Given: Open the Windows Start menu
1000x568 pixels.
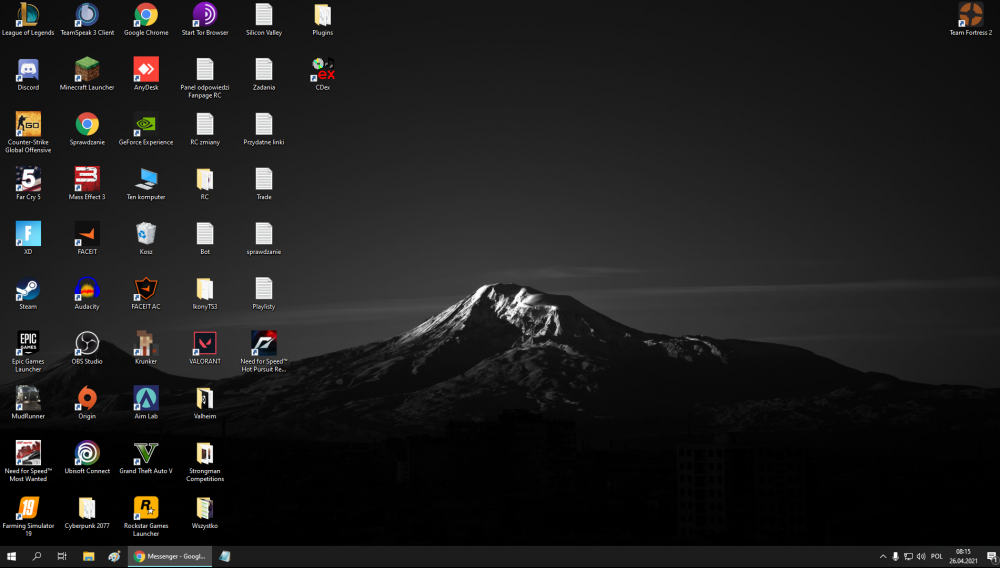Looking at the screenshot, I should click(x=12, y=556).
